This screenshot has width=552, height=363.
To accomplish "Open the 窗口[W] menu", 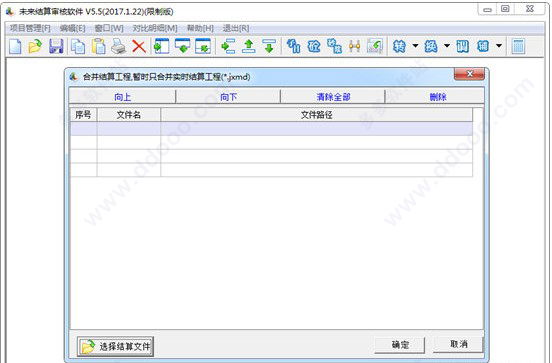I will tap(109, 28).
